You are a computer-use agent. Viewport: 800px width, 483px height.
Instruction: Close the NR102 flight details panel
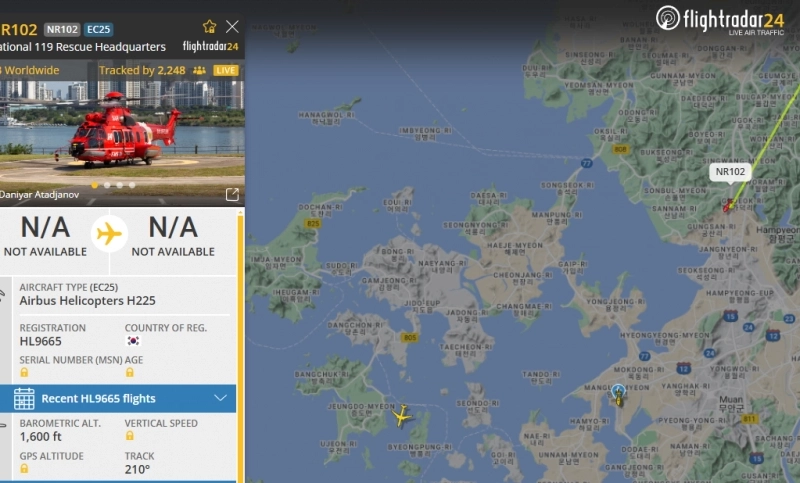coord(232,27)
